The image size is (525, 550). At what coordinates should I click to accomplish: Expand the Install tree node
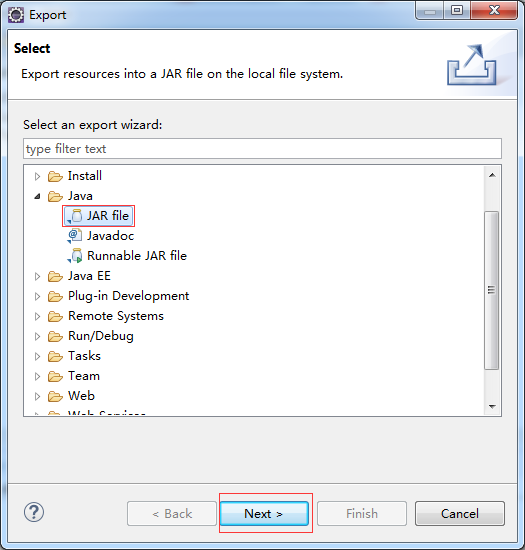(x=38, y=176)
